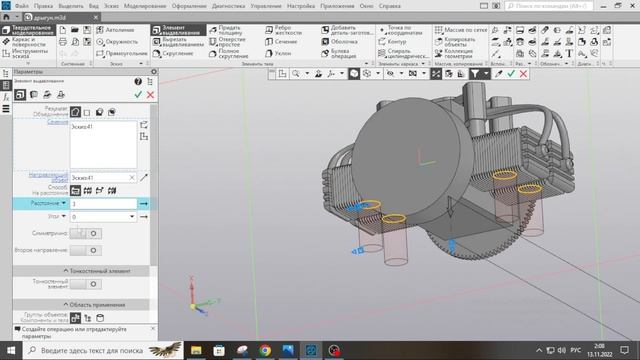Toggle the filter funnel button in viewport toolbar
The width and height of the screenshot is (640, 360).
pyautogui.click(x=475, y=73)
